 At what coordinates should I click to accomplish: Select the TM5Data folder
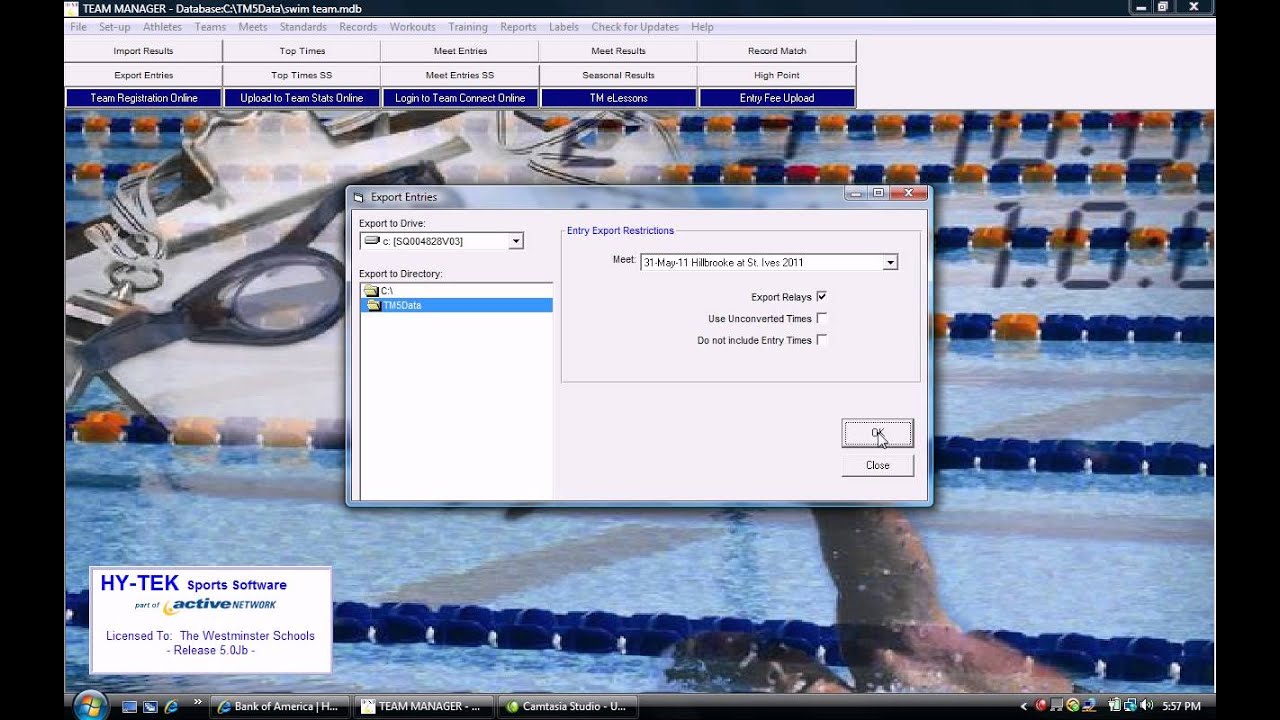pyautogui.click(x=456, y=305)
